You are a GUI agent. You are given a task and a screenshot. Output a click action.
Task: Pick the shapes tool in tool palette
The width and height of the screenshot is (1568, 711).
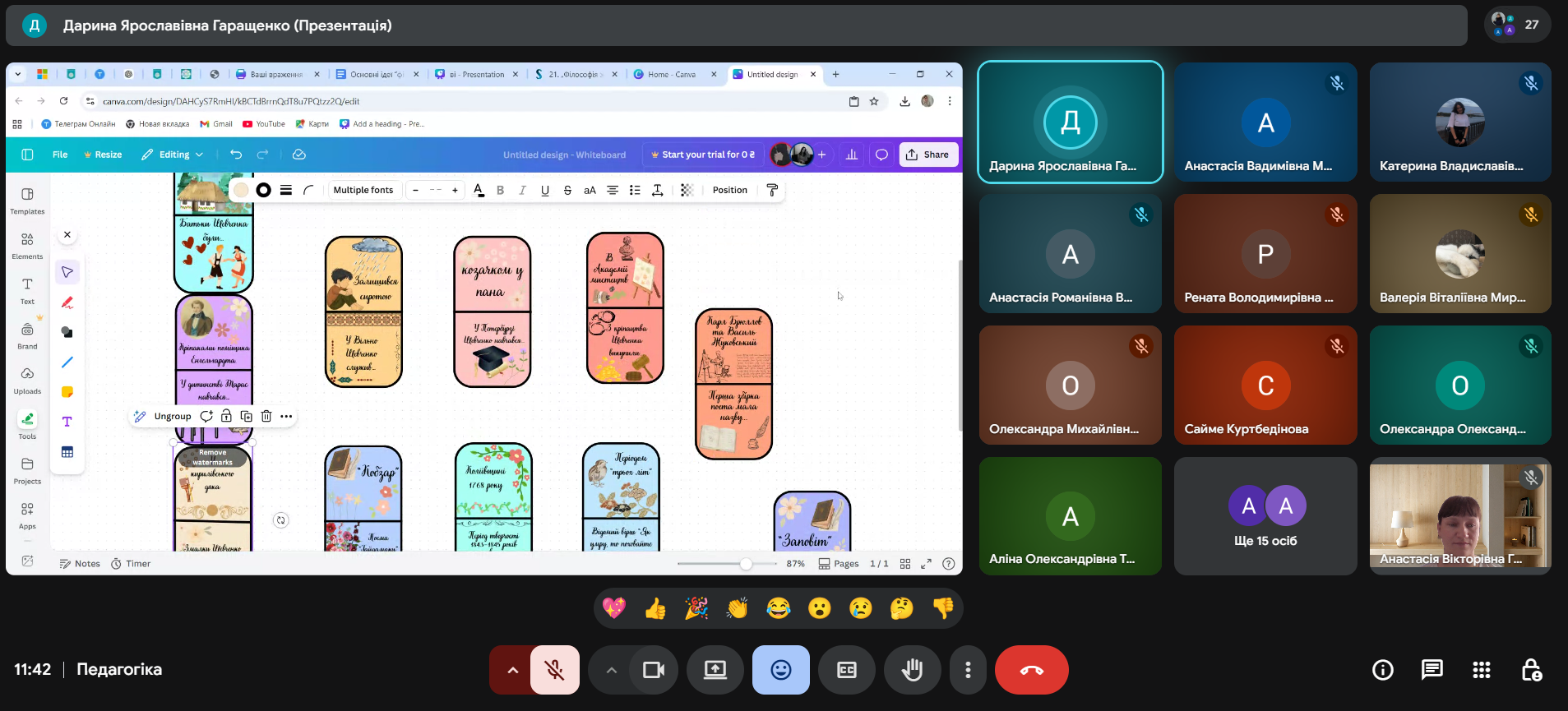(67, 332)
